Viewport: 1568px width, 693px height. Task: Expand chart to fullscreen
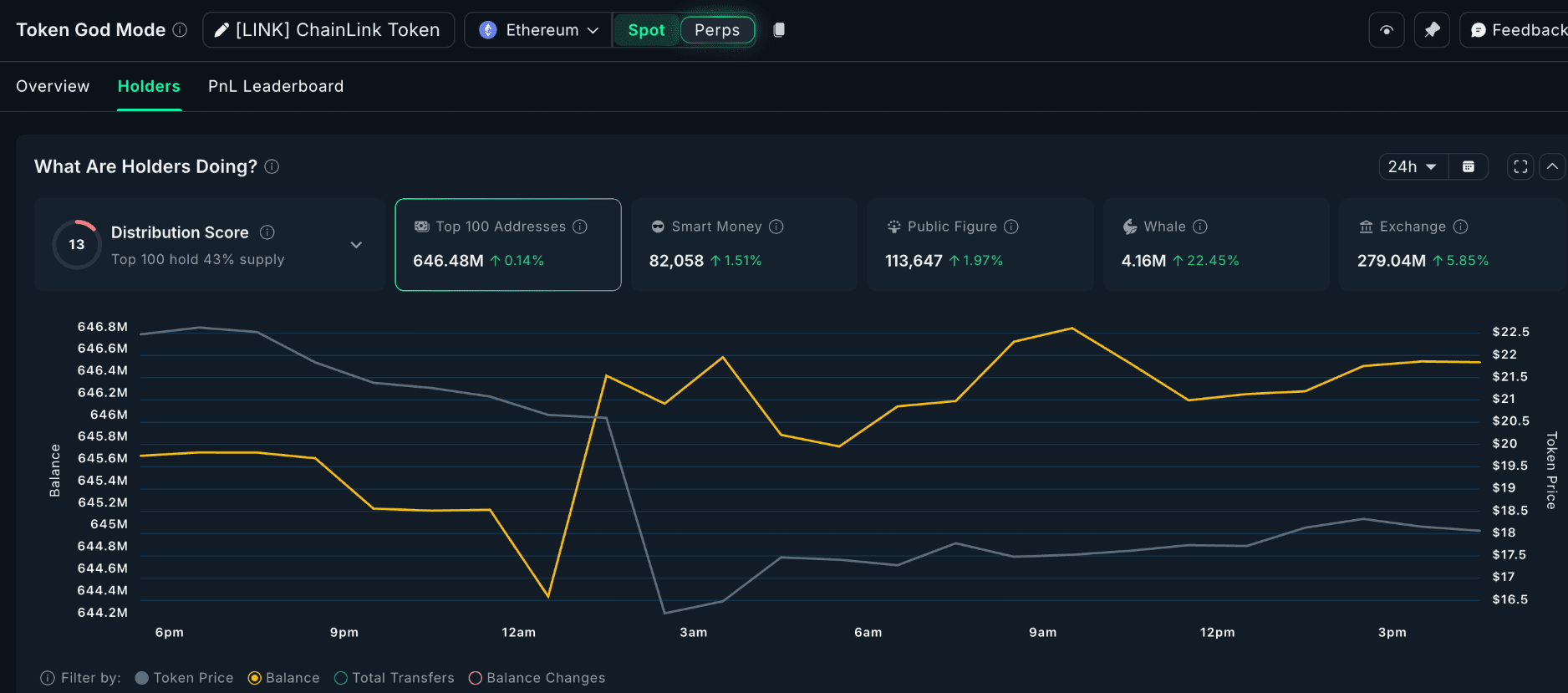point(1520,166)
